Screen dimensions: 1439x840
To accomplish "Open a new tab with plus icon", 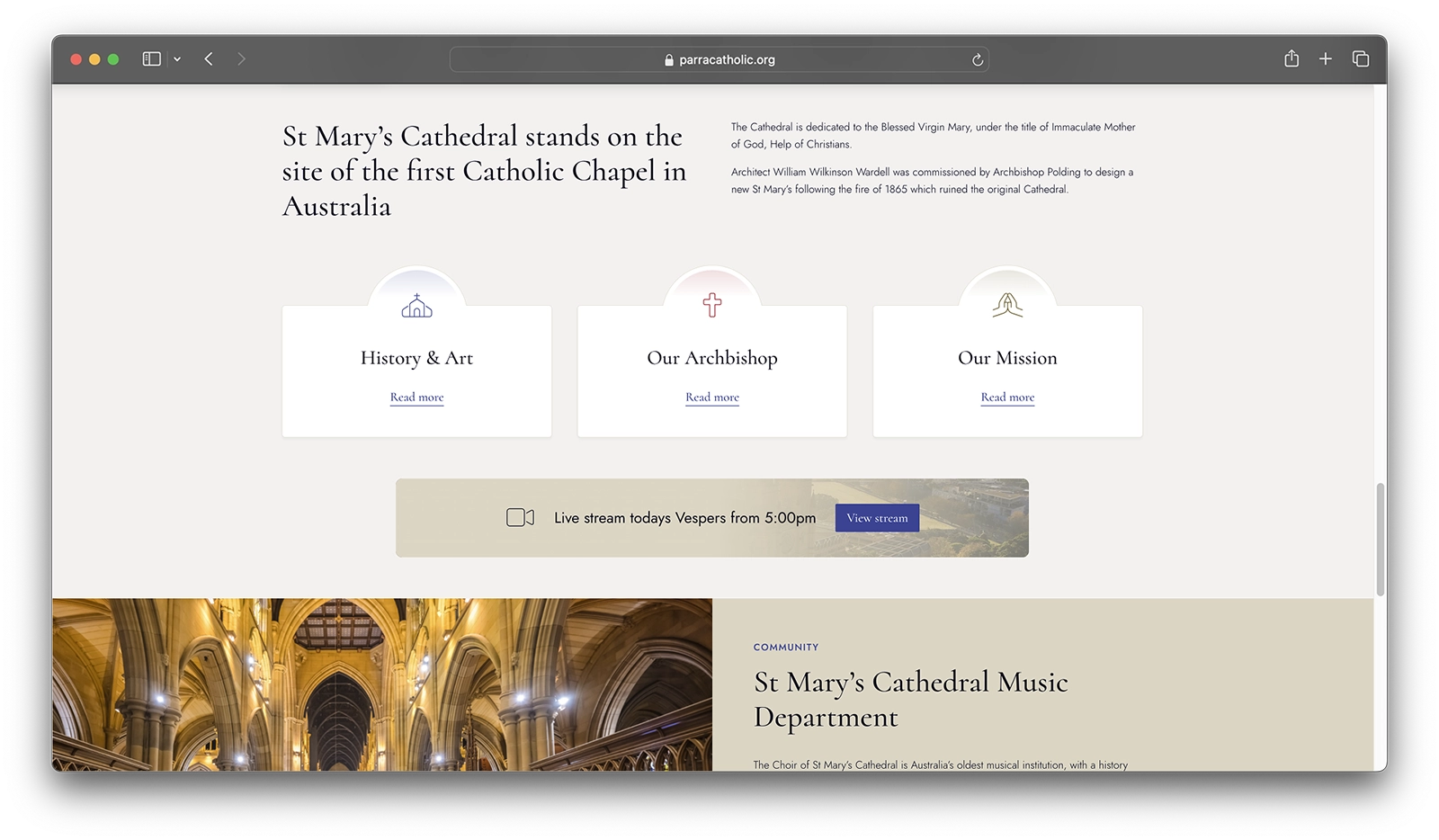I will (x=1326, y=59).
